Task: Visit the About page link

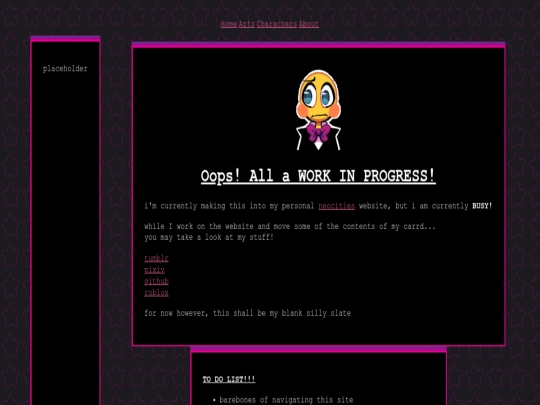Action: pos(309,24)
